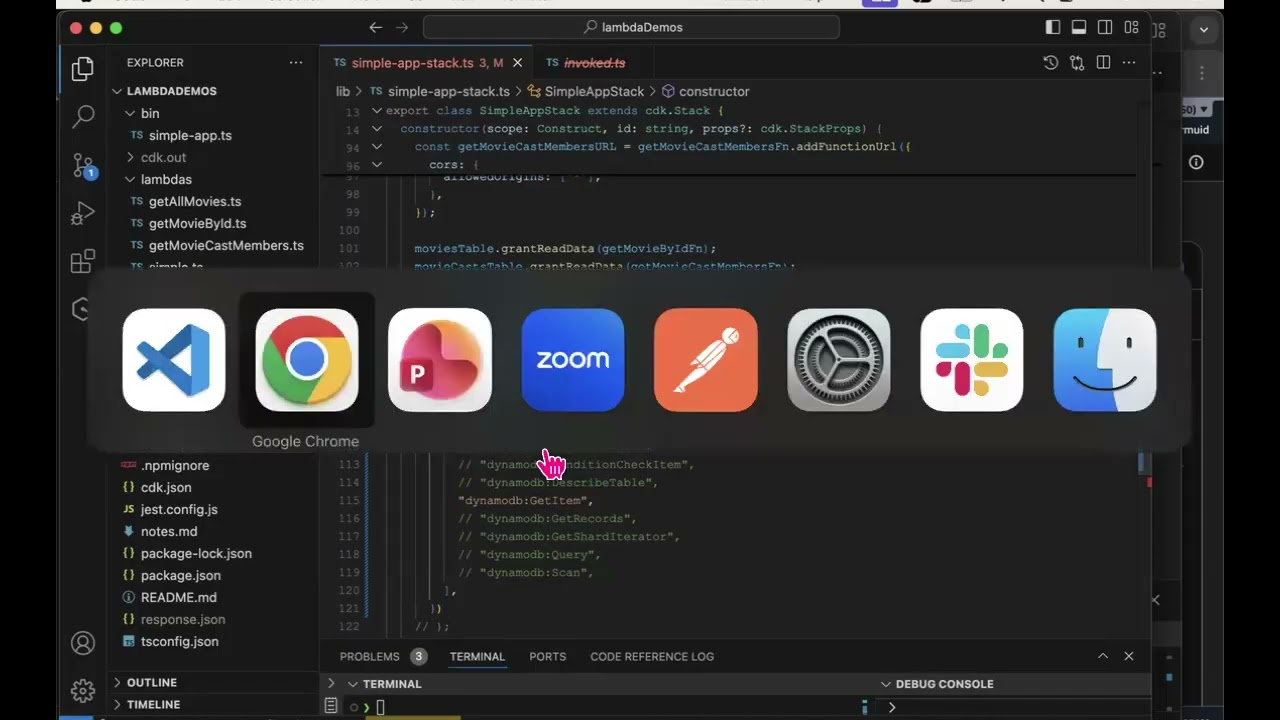This screenshot has height=720, width=1280.
Task: Close the bottom panel with X
Action: 1129,656
